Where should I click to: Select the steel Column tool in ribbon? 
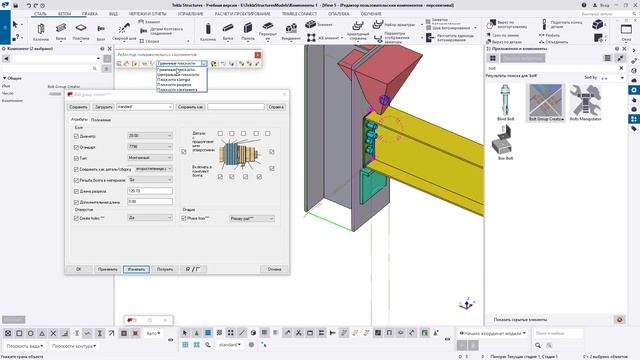40,32
